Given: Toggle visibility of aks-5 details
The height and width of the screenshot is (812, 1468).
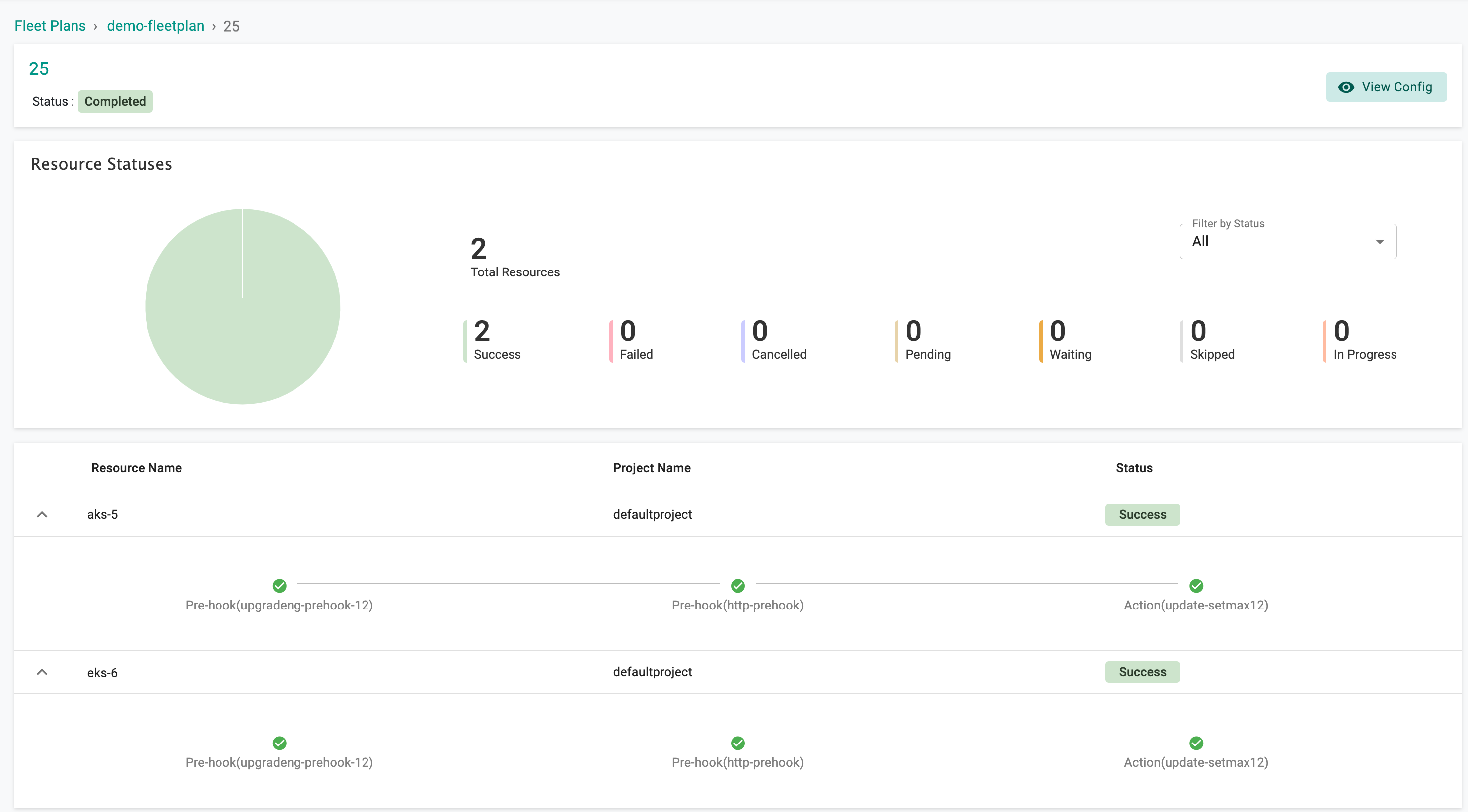Looking at the screenshot, I should 42,514.
